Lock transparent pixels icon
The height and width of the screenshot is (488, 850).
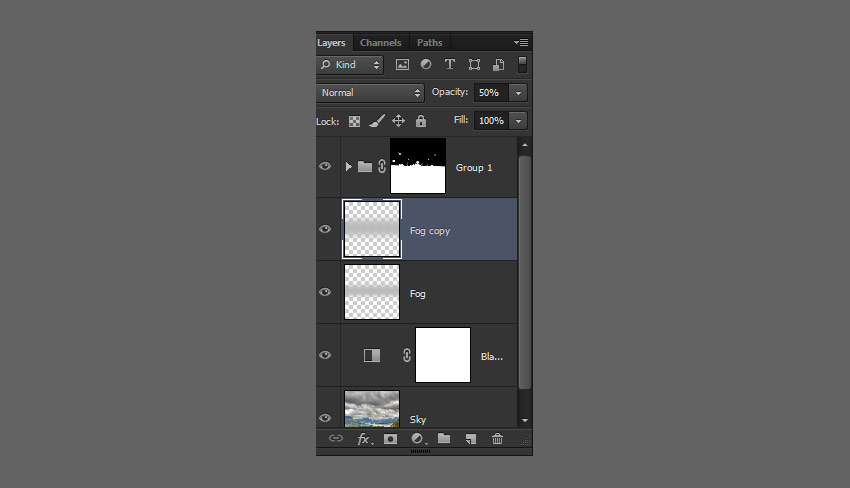pyautogui.click(x=355, y=121)
